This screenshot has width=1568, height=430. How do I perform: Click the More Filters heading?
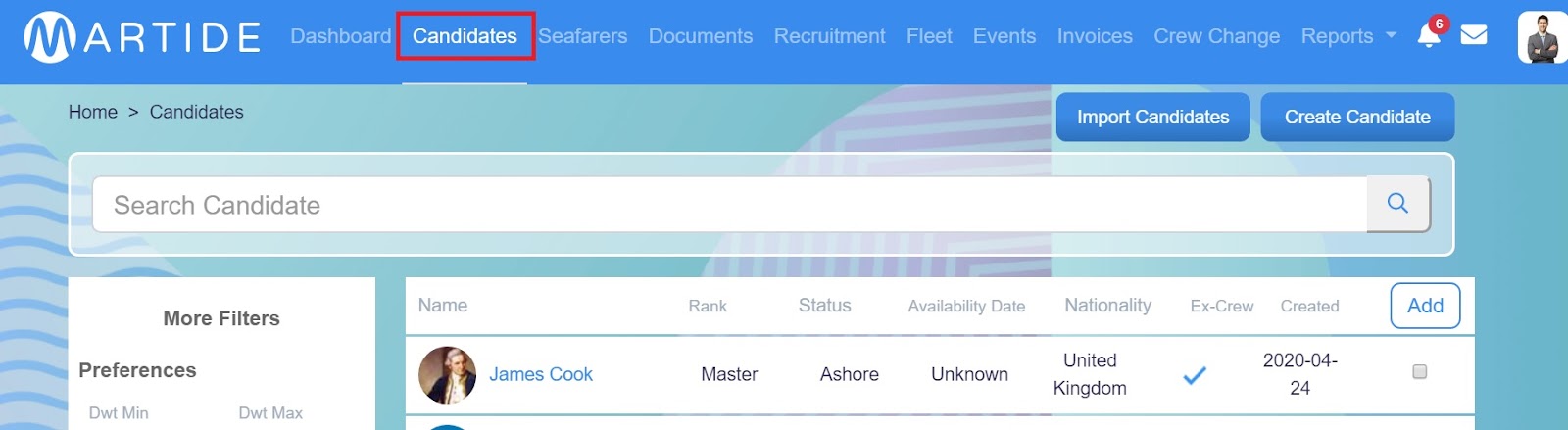[x=221, y=318]
